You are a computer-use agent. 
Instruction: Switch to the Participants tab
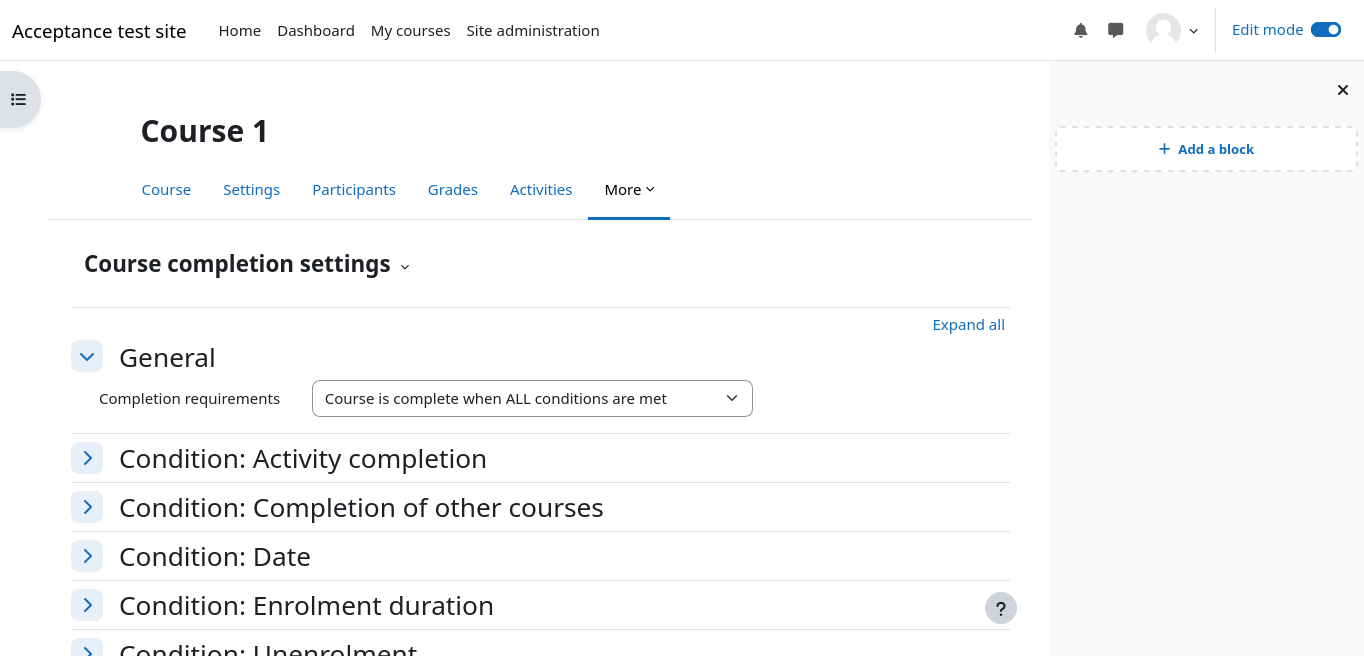(354, 190)
